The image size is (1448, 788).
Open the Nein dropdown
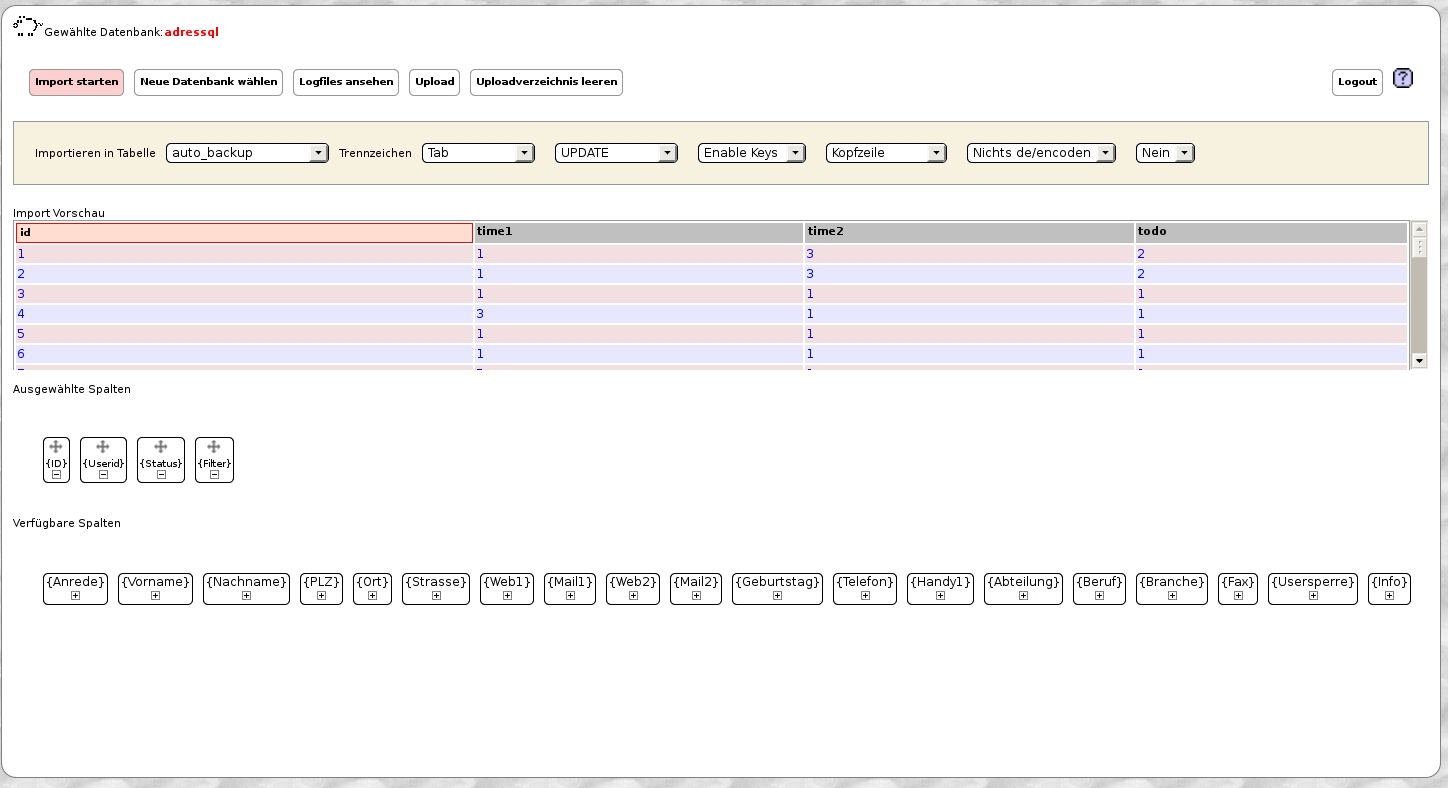(x=1165, y=153)
